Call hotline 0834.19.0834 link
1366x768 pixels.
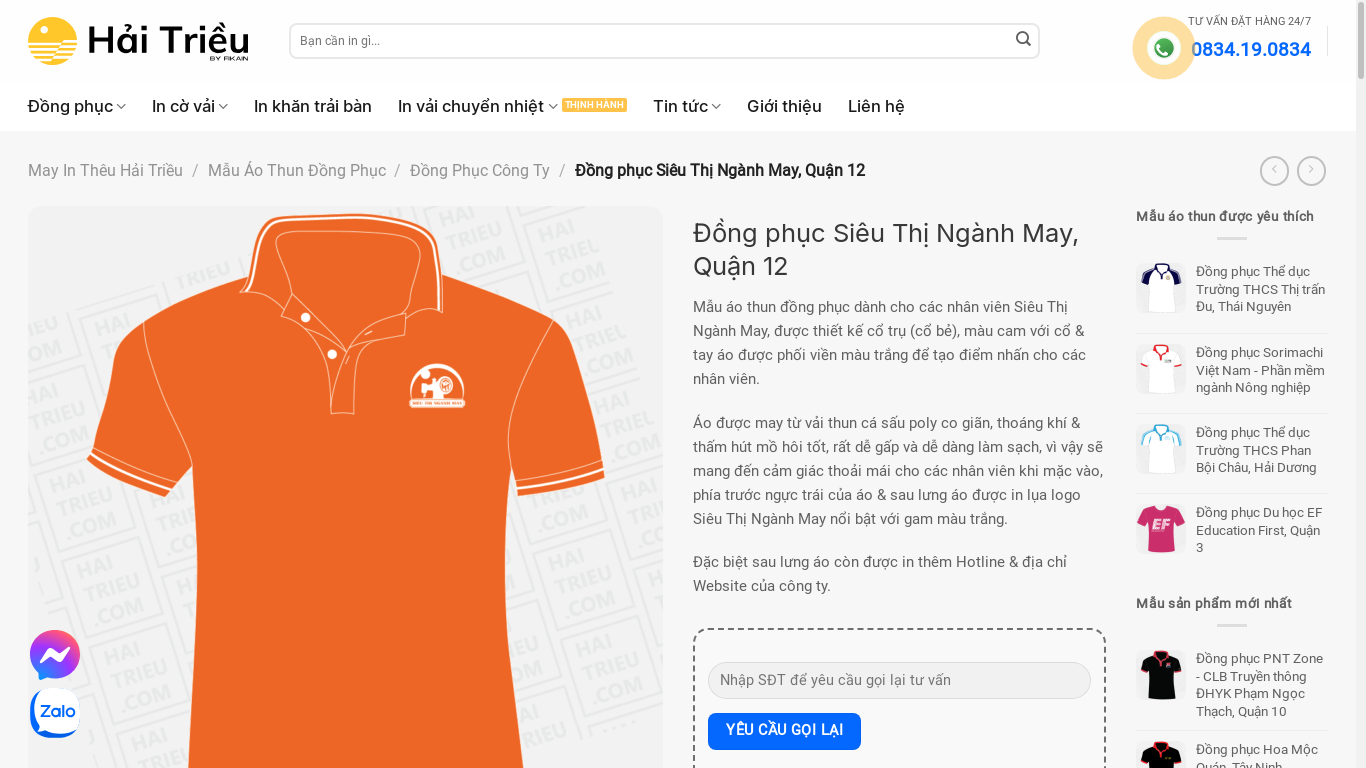pyautogui.click(x=1251, y=49)
